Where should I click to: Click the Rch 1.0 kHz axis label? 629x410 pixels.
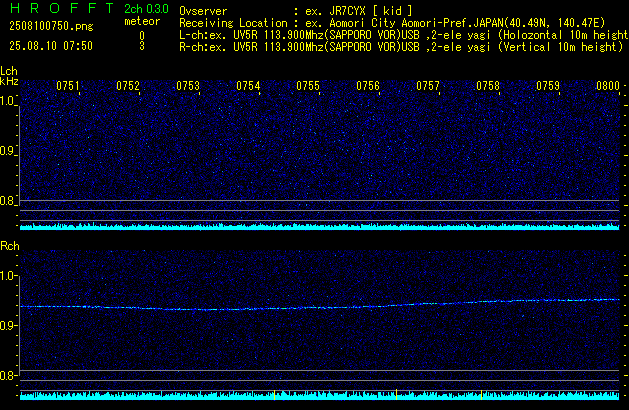(x=8, y=276)
